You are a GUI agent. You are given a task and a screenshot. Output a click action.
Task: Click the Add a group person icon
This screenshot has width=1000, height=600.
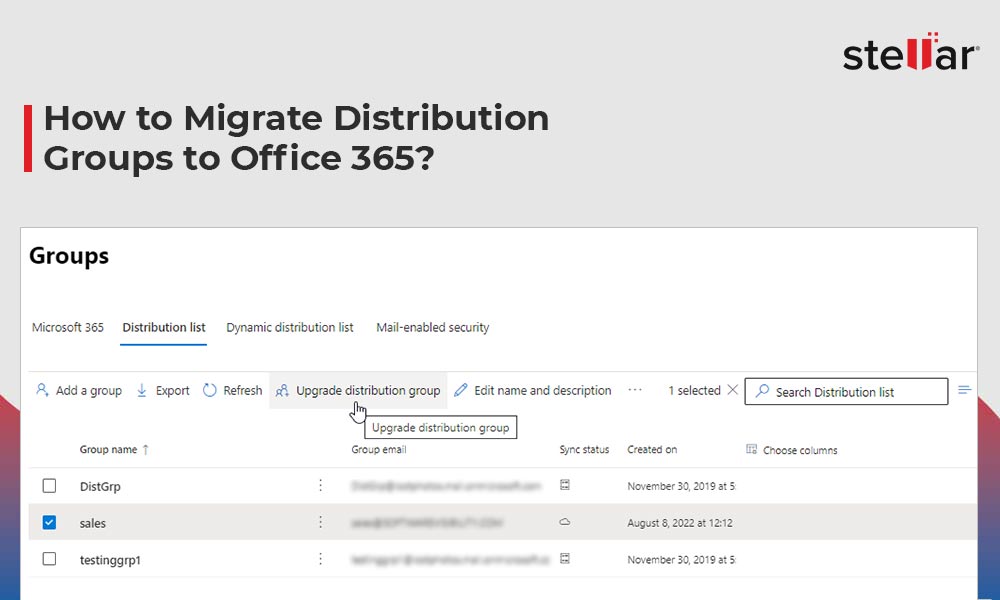42,390
